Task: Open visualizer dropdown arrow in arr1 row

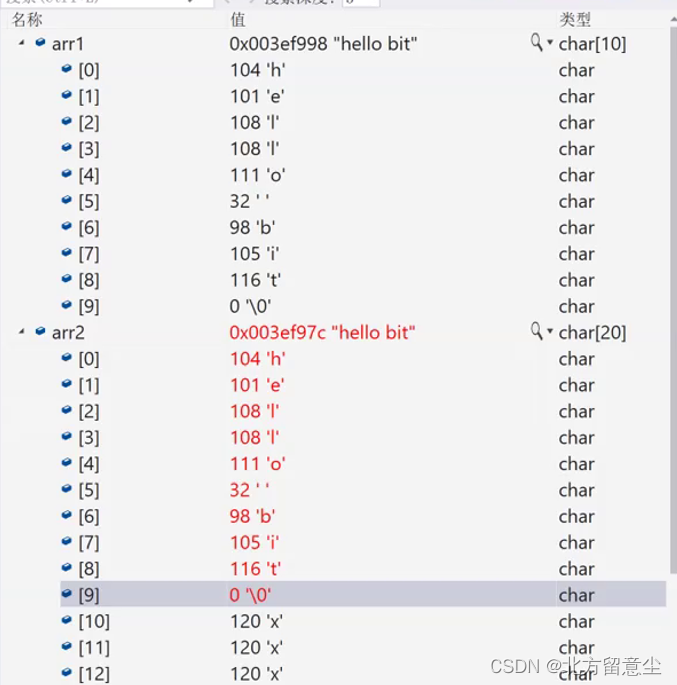Action: 550,44
